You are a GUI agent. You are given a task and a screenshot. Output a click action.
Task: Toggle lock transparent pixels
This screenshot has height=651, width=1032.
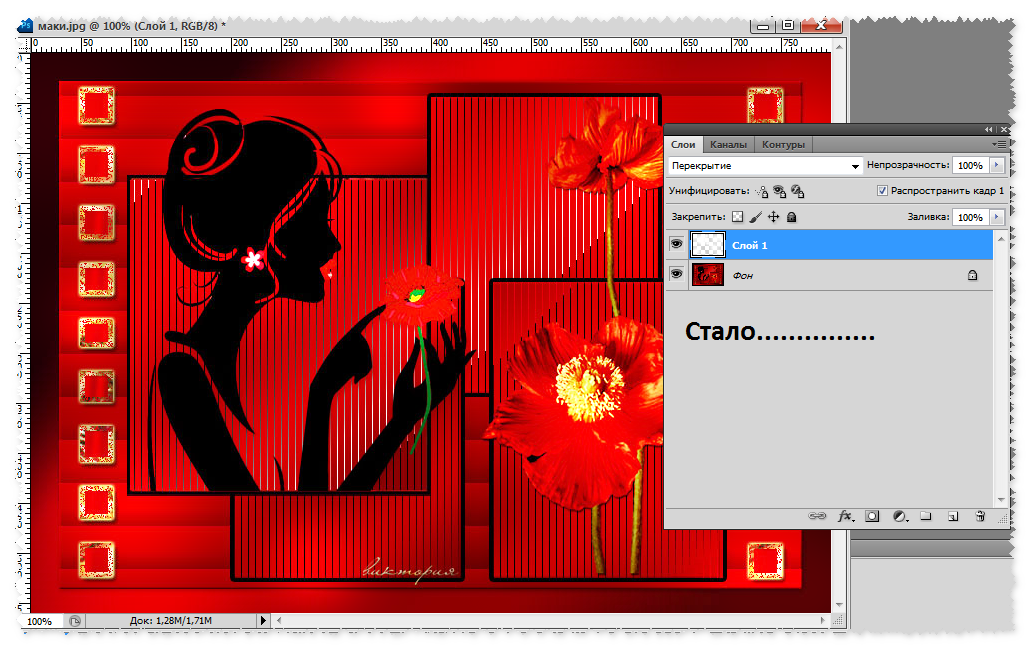coord(737,217)
